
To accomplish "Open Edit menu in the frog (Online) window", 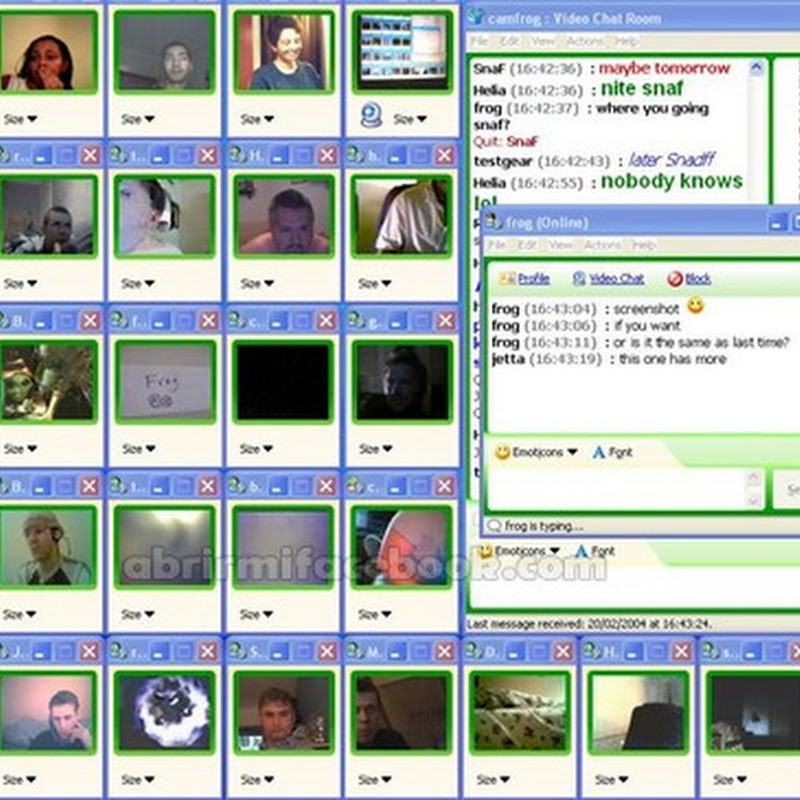I will [x=527, y=245].
